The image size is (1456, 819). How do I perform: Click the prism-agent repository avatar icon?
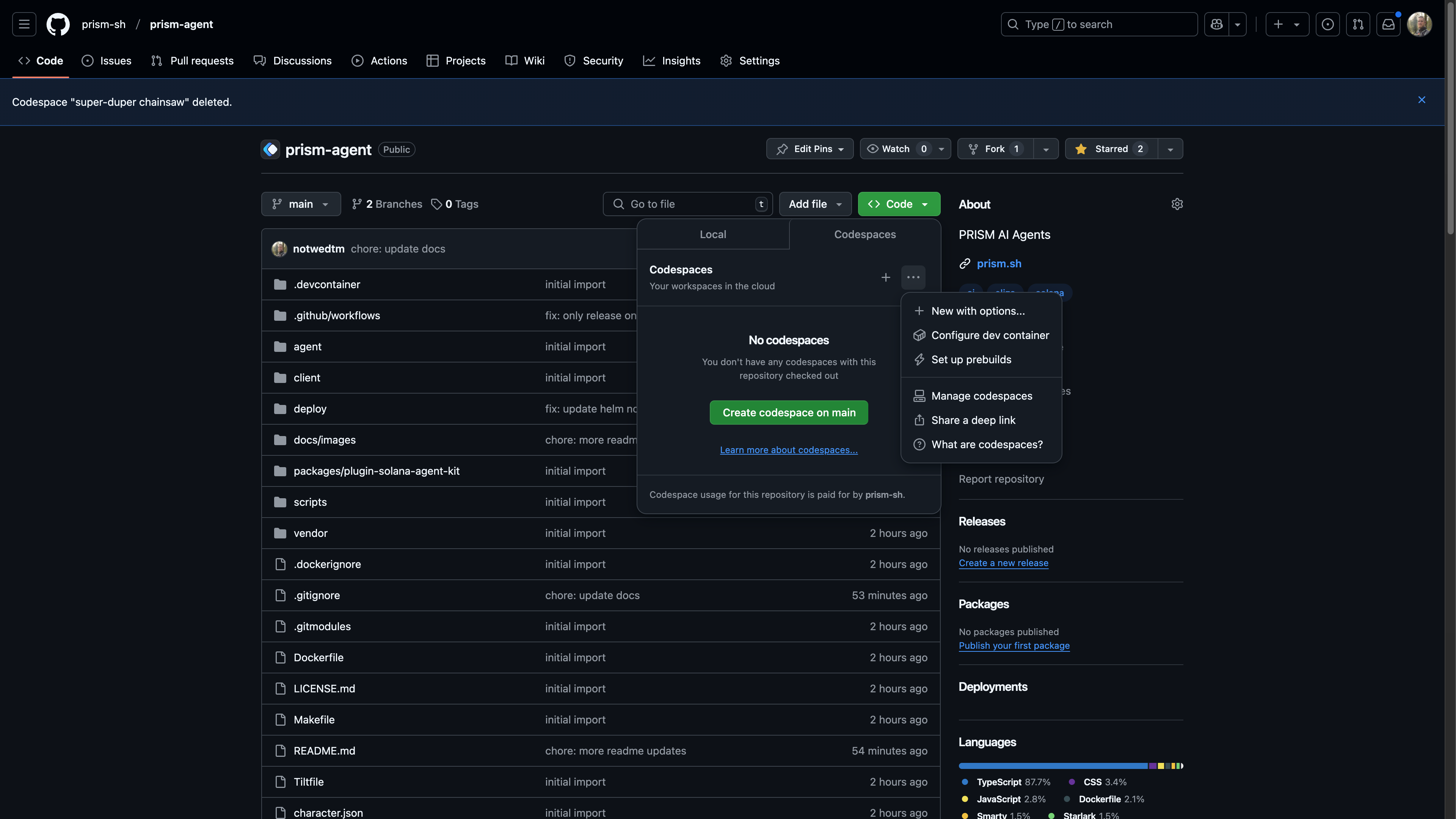tap(270, 149)
